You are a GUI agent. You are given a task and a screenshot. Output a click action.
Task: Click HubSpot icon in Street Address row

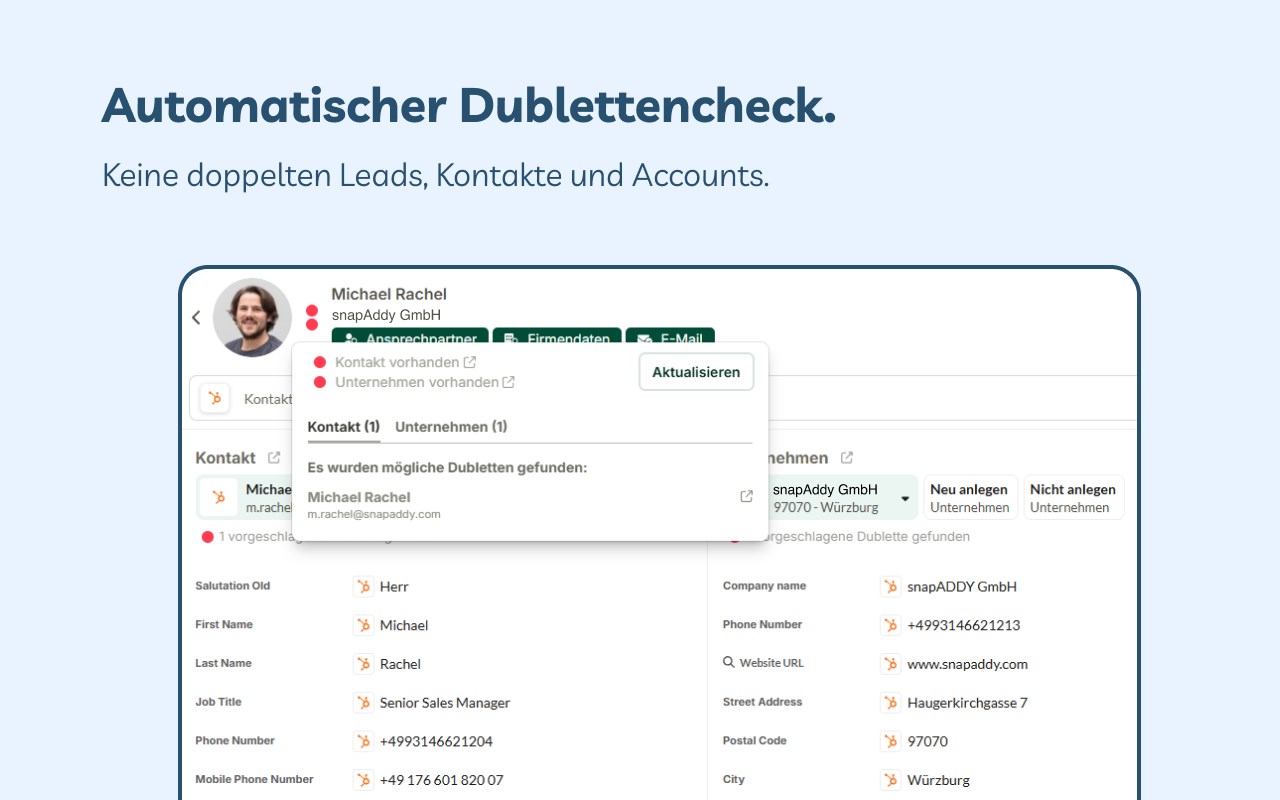(x=890, y=703)
